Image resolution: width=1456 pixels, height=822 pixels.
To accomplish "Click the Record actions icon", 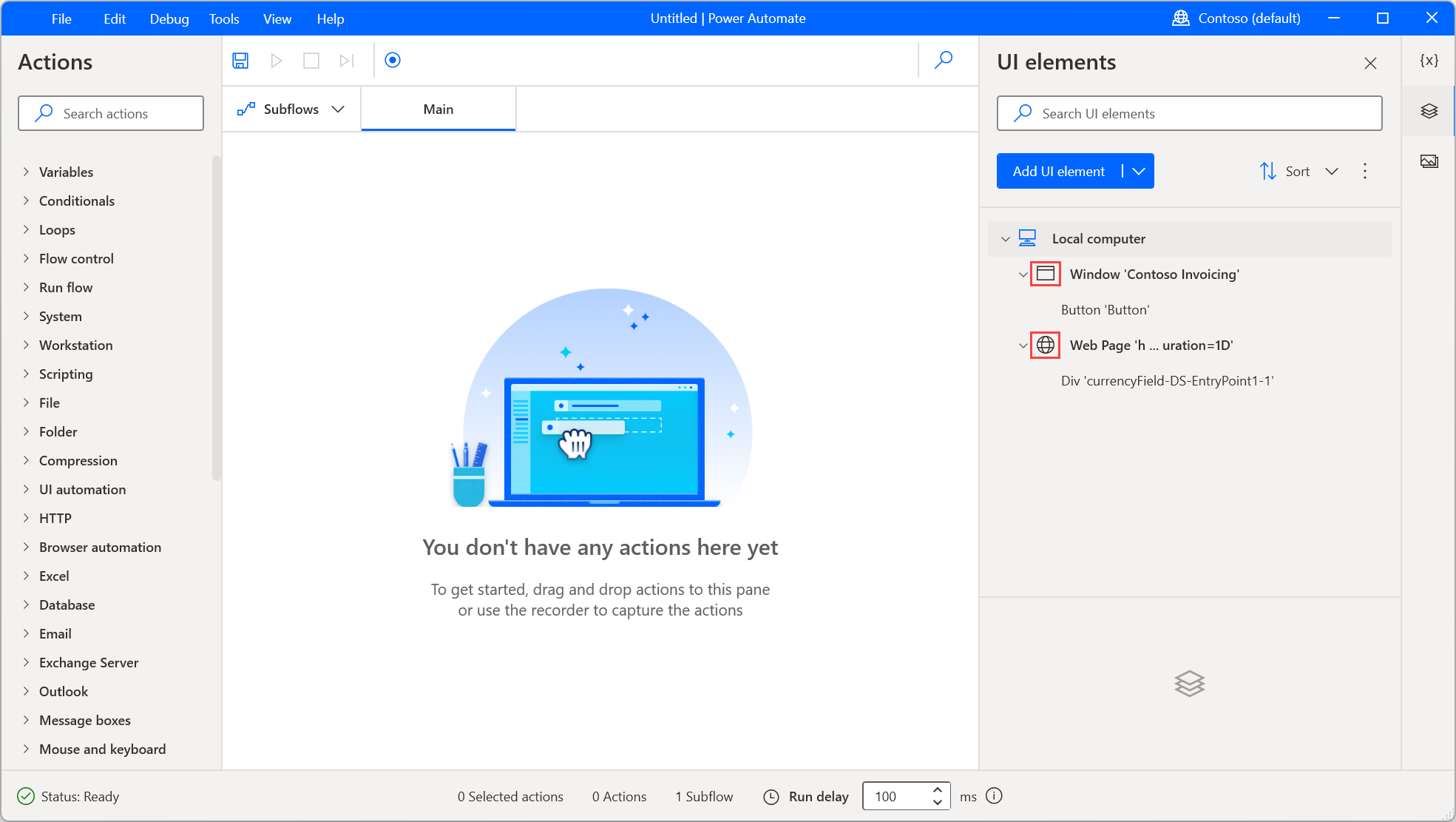I will pos(393,60).
